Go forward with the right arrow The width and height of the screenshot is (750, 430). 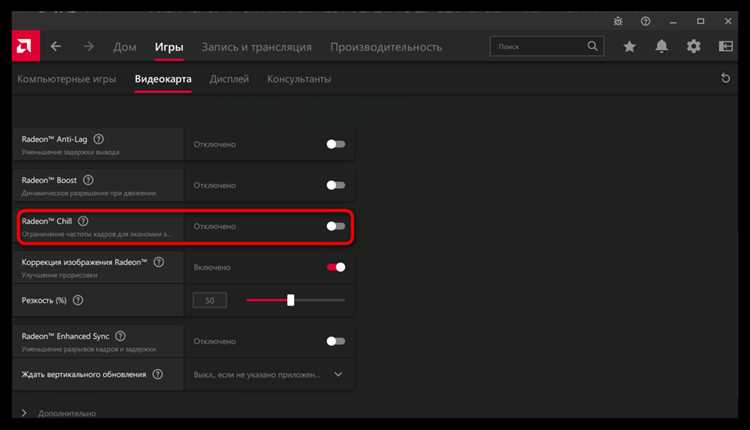click(x=88, y=46)
